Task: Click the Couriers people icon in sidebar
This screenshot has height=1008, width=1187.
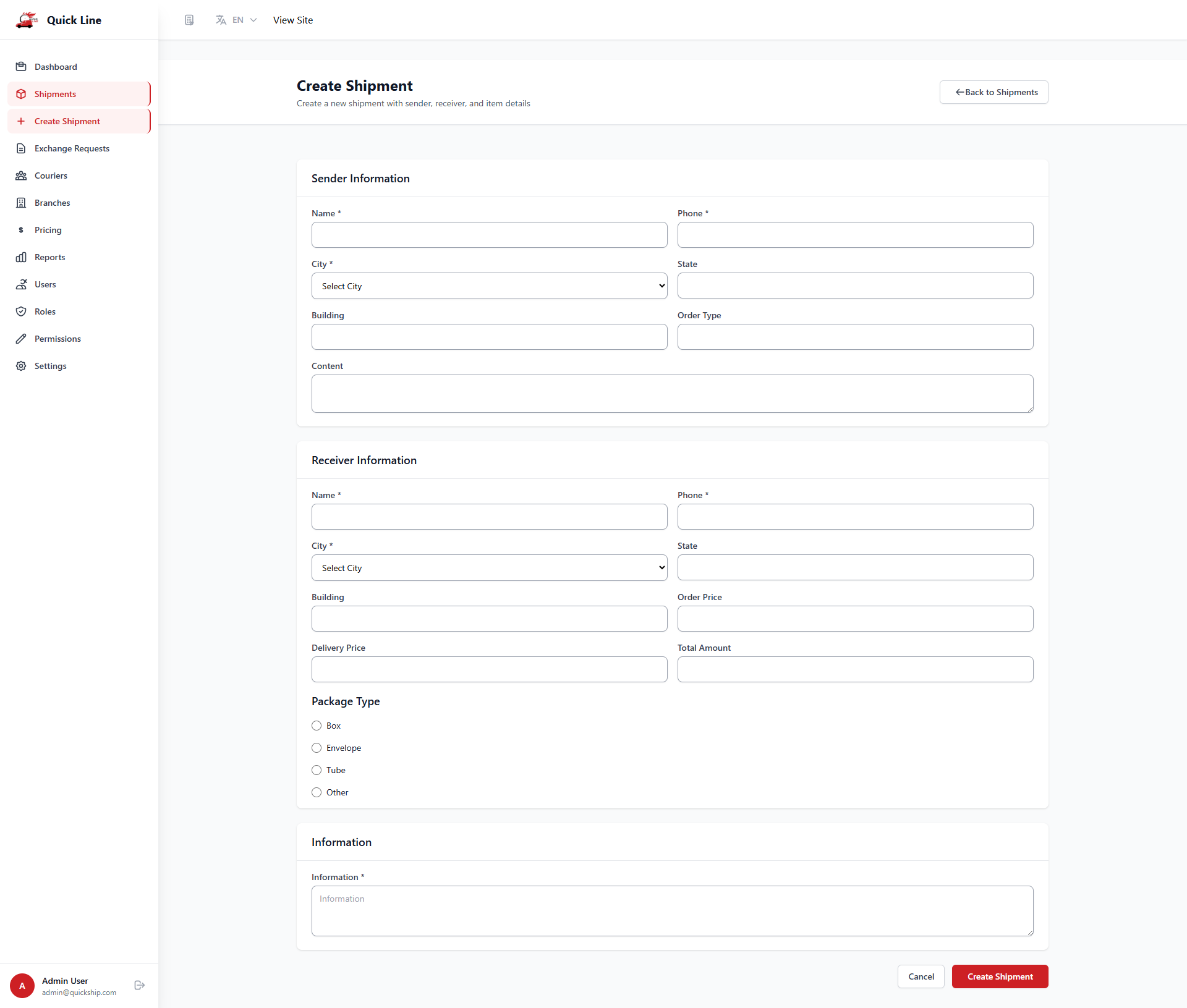Action: (21, 176)
